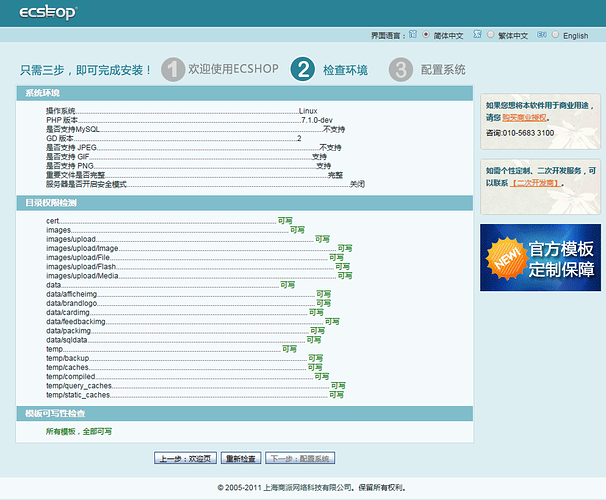Screen dimensions: 606x500
Task: Select the English radio button
Action: [555, 35]
